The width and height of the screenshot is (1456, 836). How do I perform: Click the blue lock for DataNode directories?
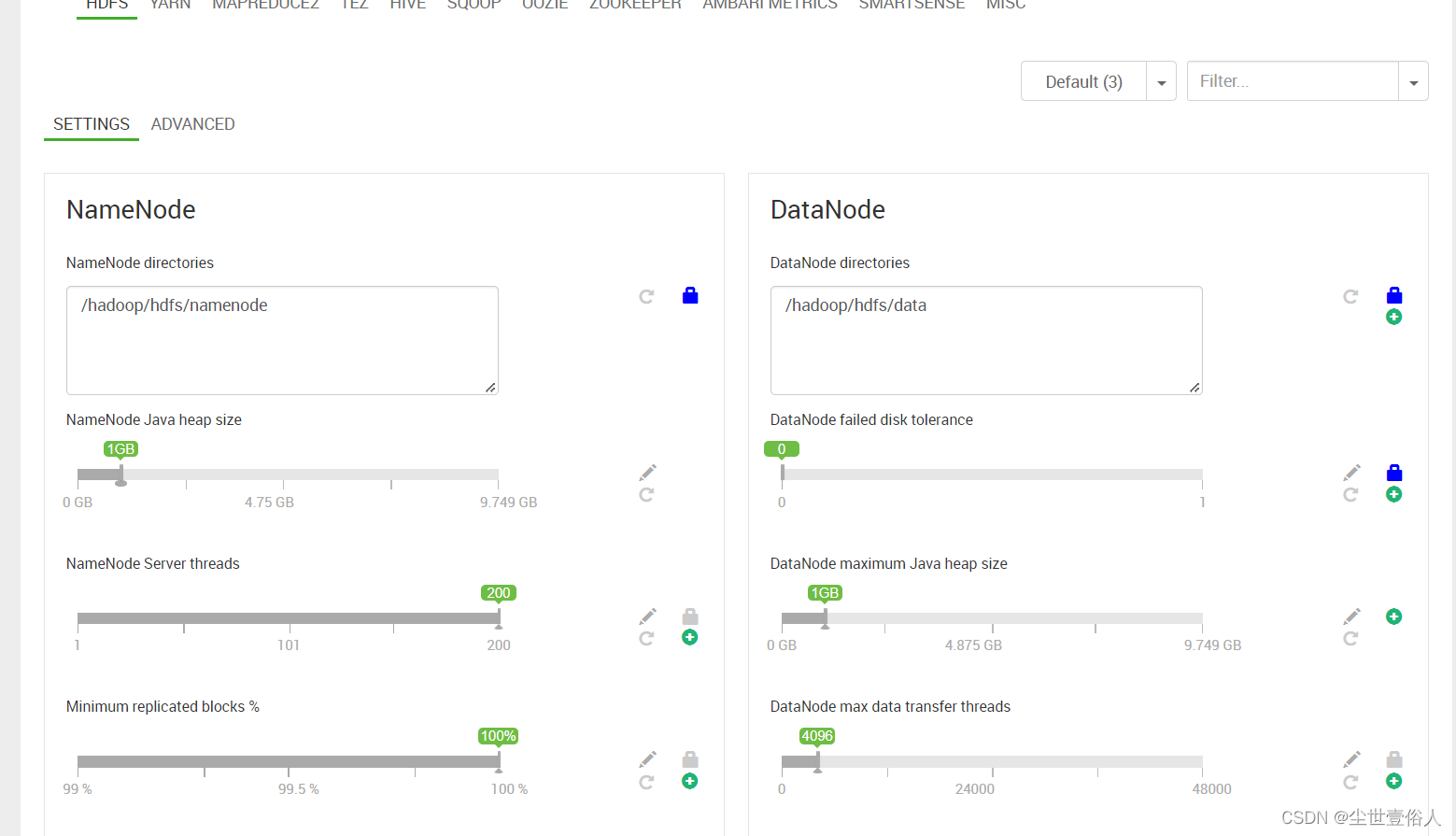(x=1394, y=295)
